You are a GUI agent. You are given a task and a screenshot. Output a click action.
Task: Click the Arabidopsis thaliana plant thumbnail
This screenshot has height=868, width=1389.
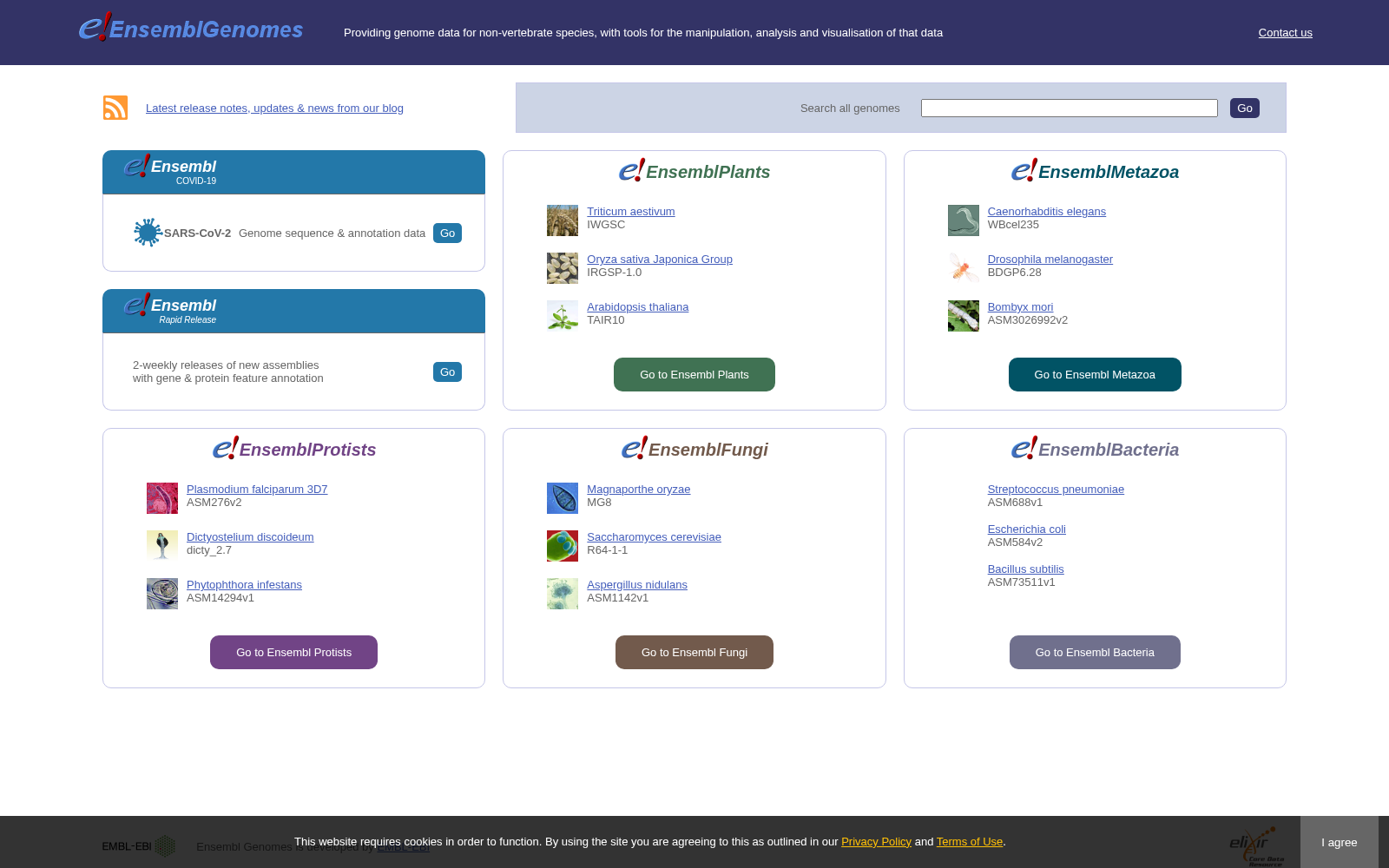563,316
